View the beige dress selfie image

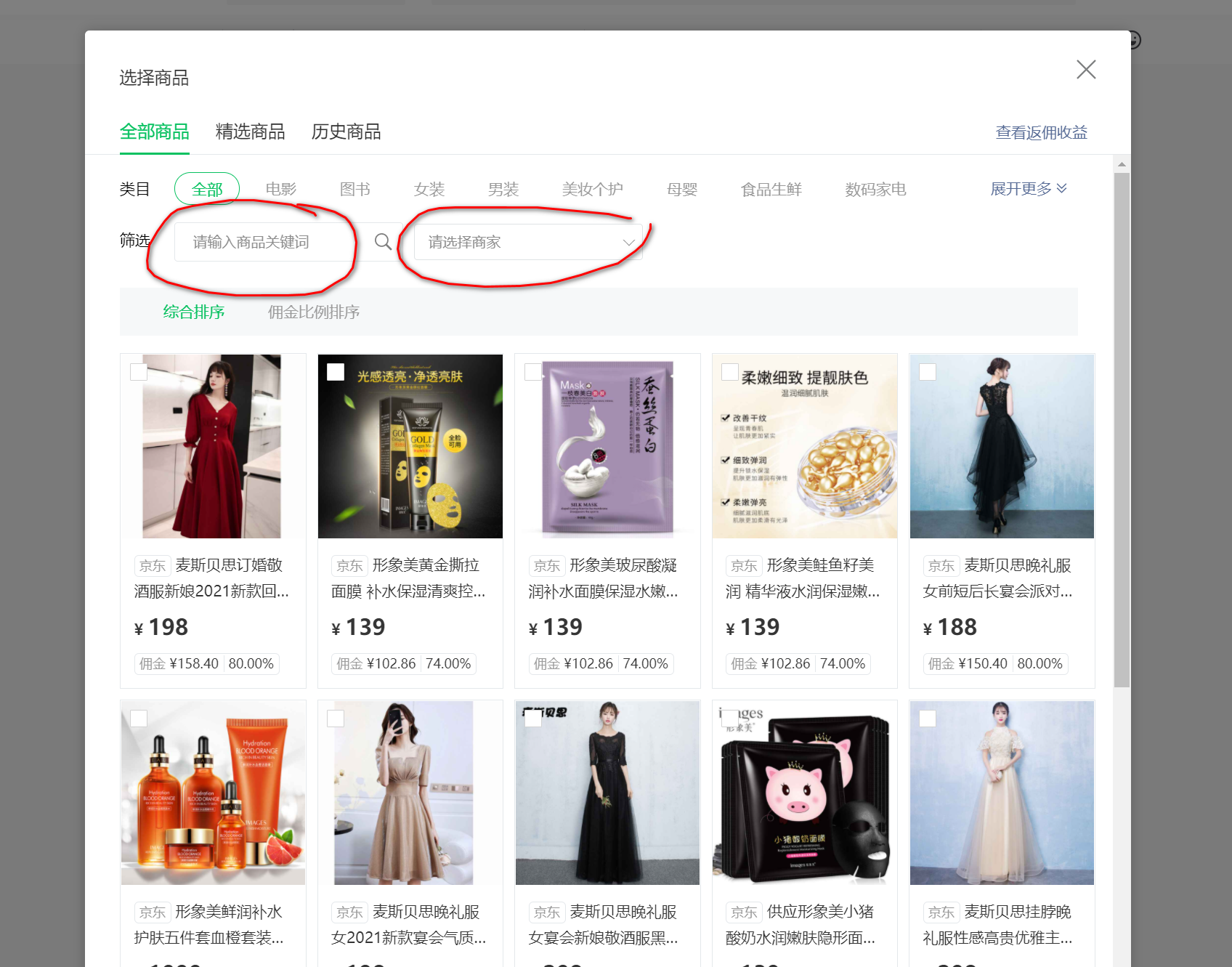pyautogui.click(x=410, y=793)
